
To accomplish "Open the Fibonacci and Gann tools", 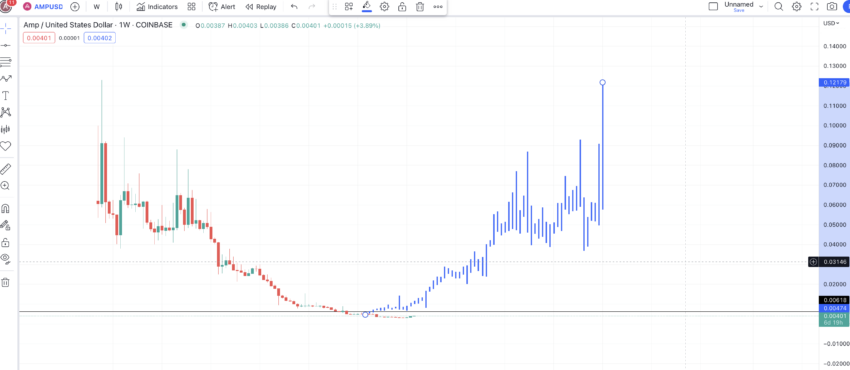I will (x=5, y=61).
